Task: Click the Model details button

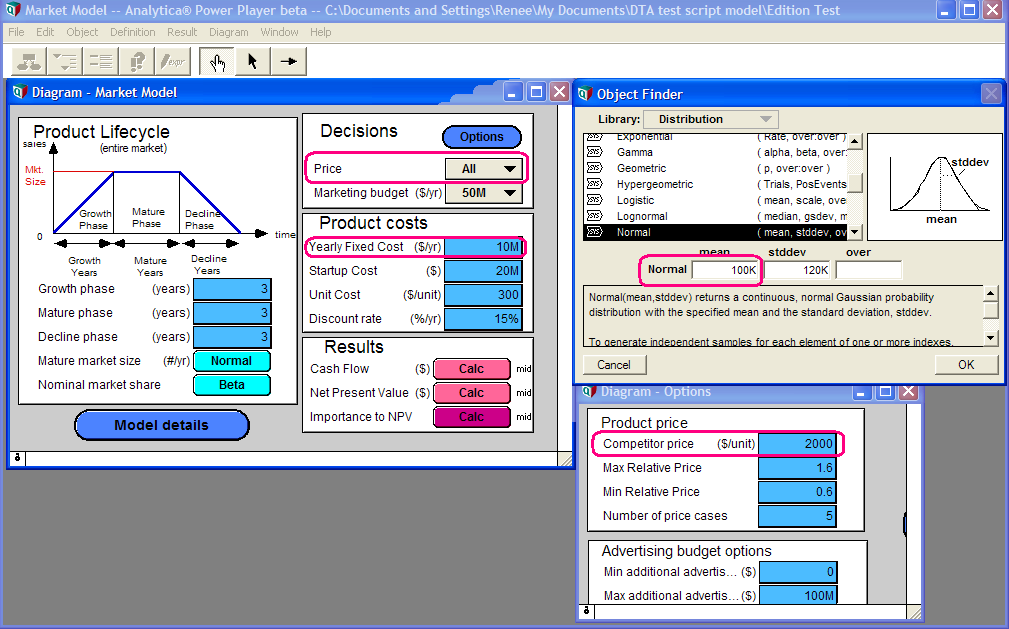Action: (x=162, y=425)
